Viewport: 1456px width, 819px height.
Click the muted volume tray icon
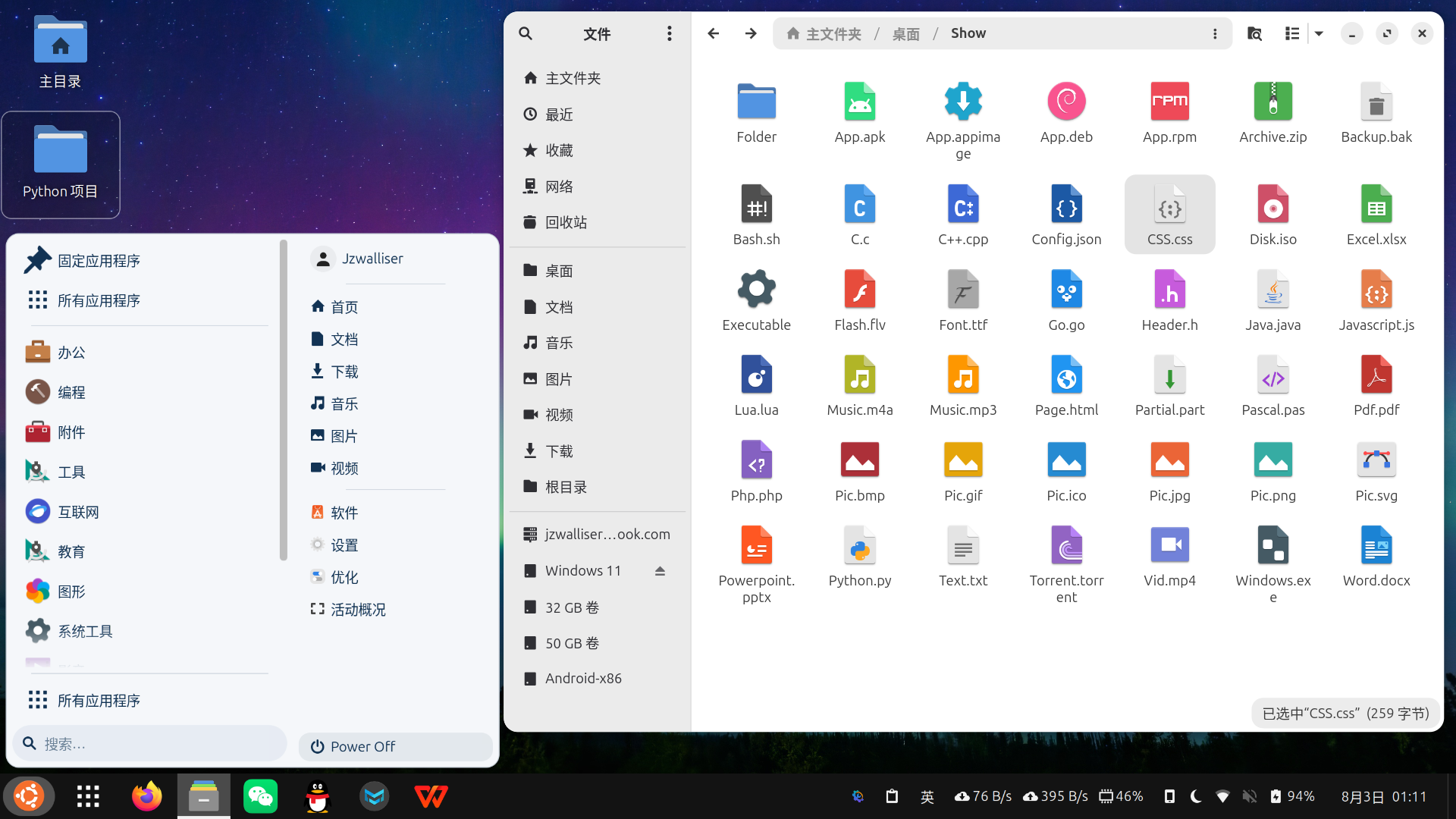click(1250, 796)
